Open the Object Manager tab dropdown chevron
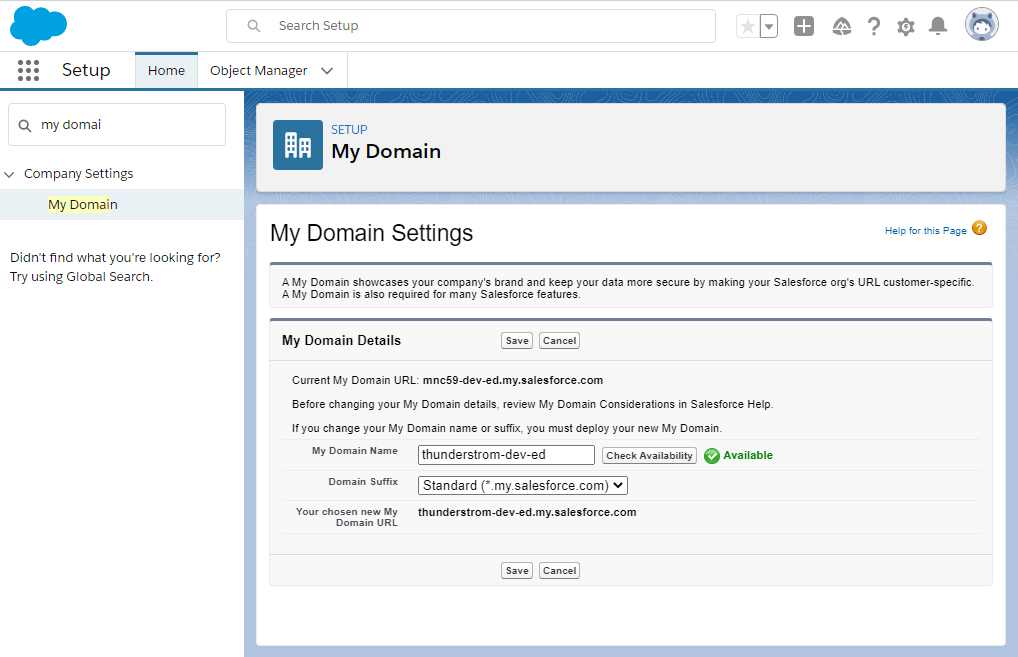The height and width of the screenshot is (657, 1018). (x=327, y=71)
